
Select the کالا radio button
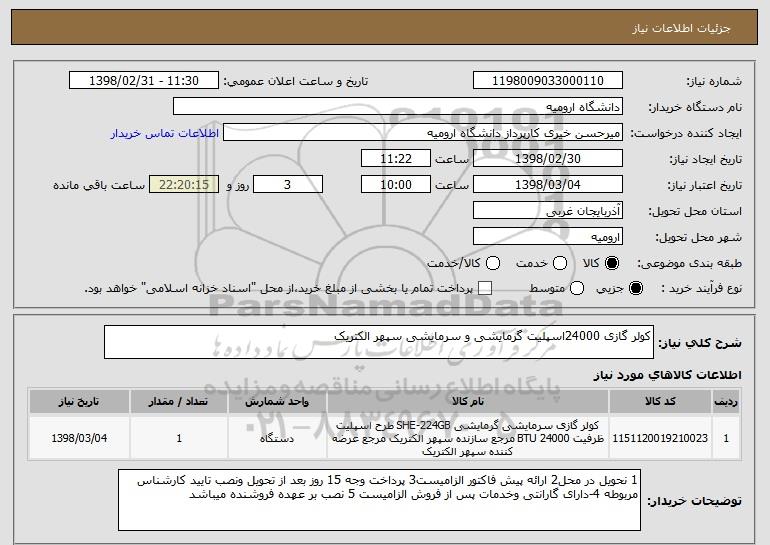(612, 263)
